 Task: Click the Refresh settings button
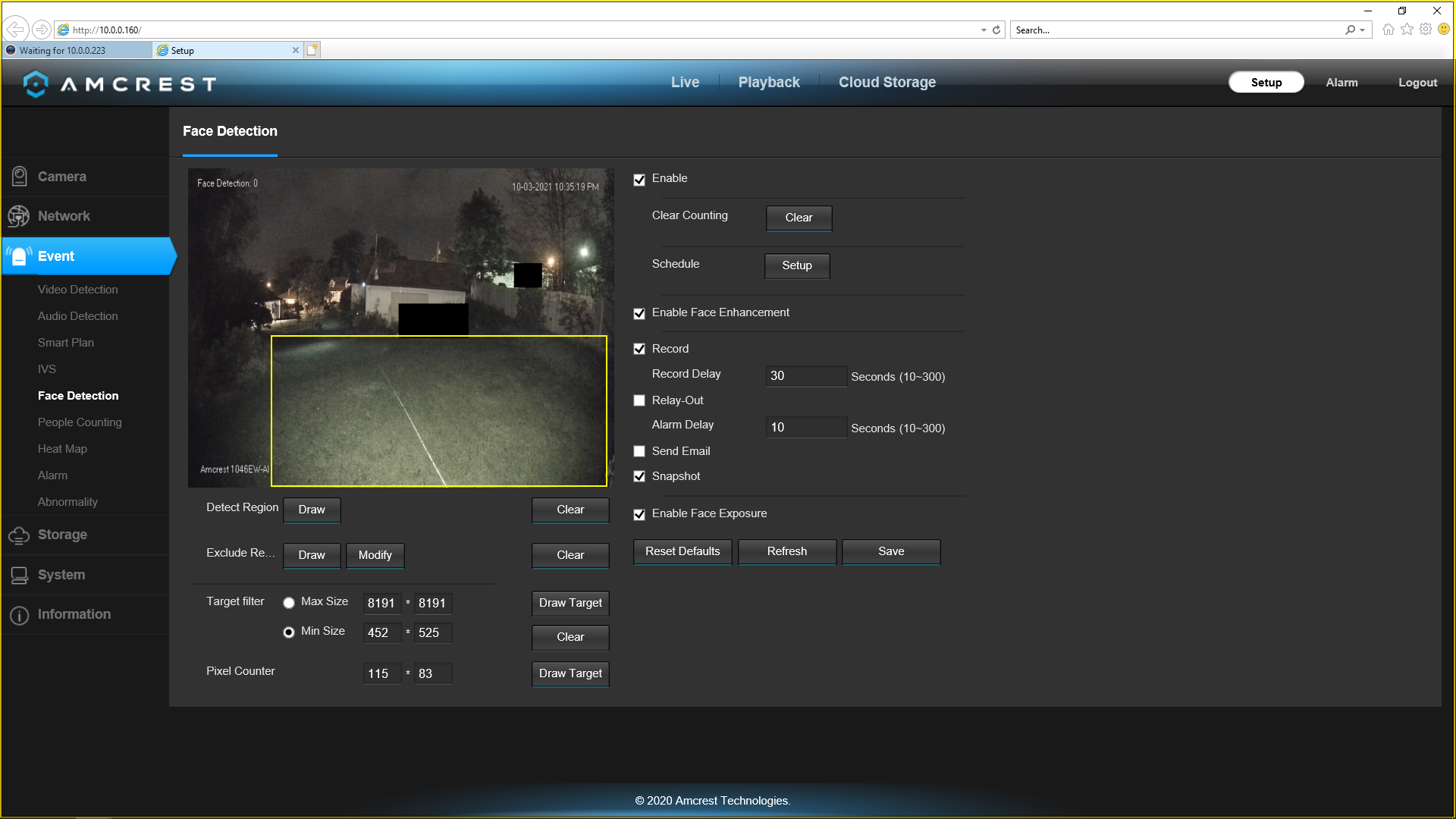787,551
